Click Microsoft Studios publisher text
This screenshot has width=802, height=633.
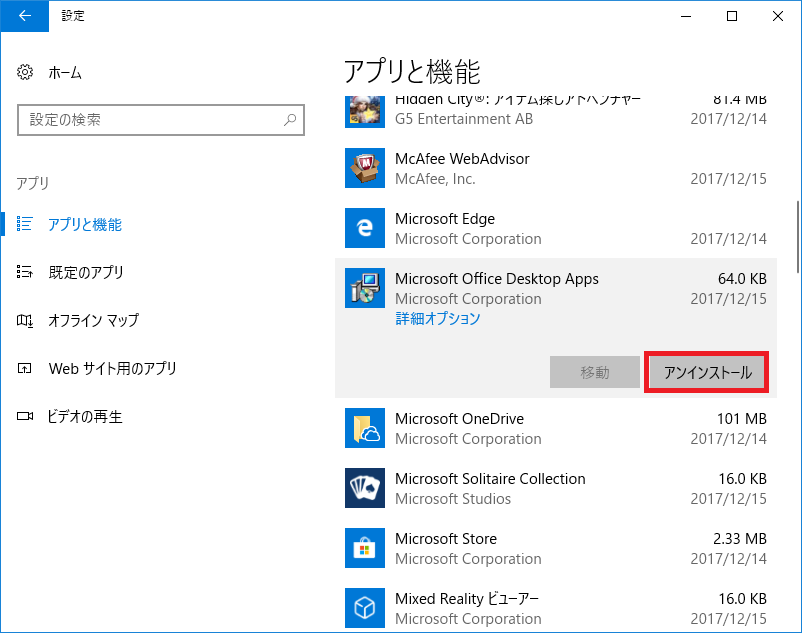point(453,499)
